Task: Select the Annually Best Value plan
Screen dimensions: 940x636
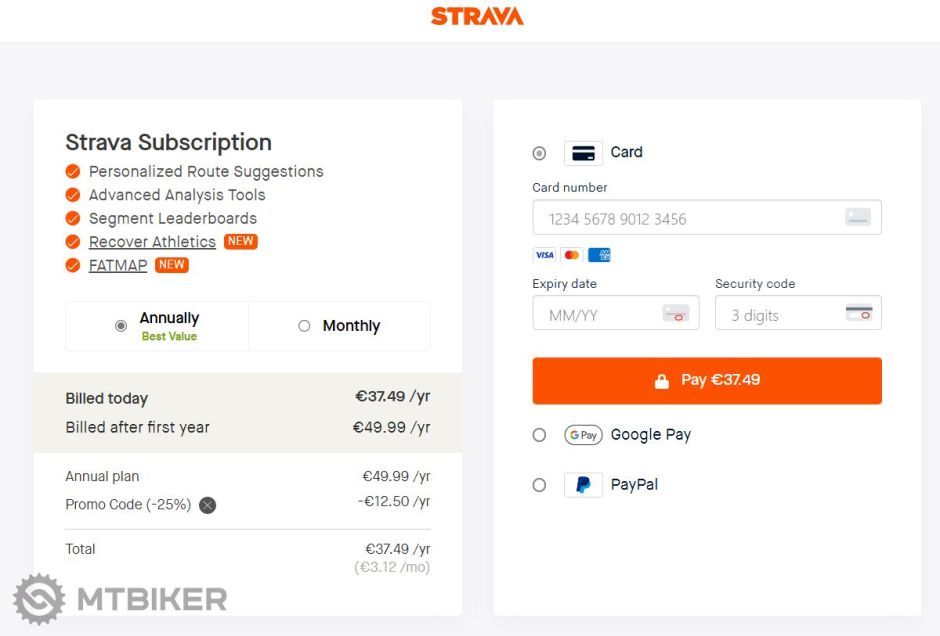Action: 121,325
